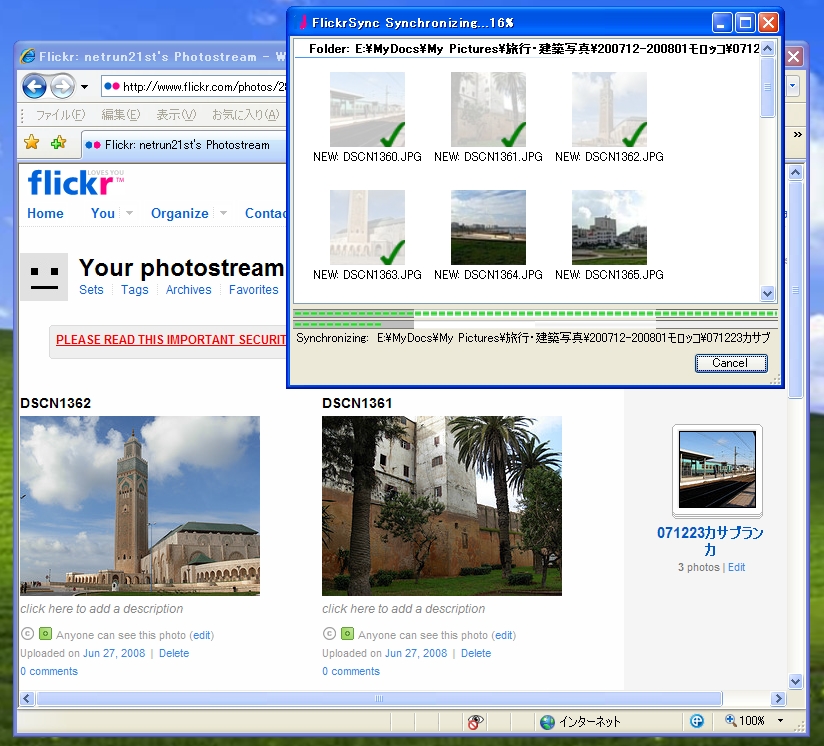This screenshot has height=746, width=824.
Task: Click the IE Back navigation button
Action: point(34,86)
